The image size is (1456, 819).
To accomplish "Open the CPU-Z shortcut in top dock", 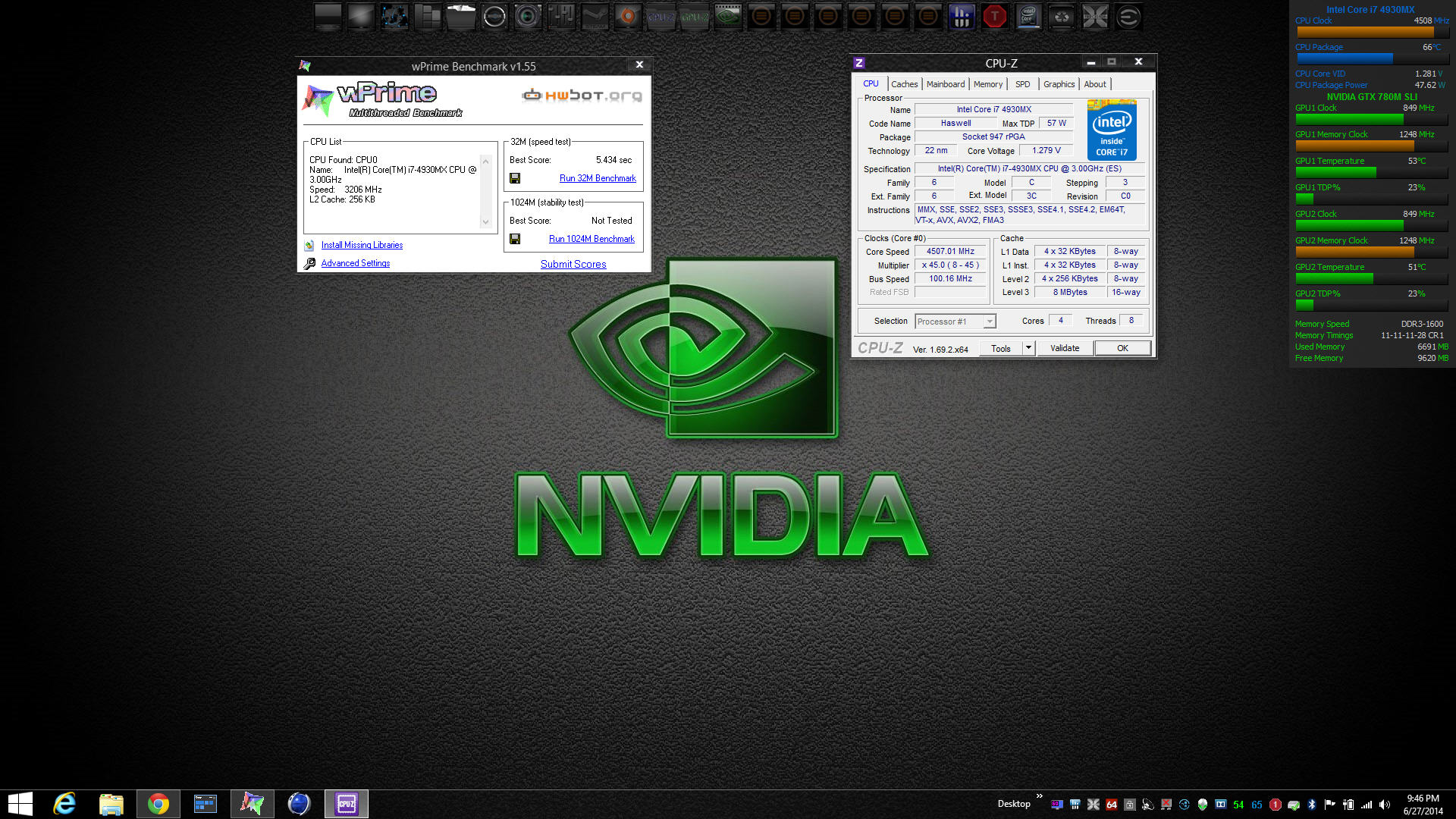I will [661, 17].
